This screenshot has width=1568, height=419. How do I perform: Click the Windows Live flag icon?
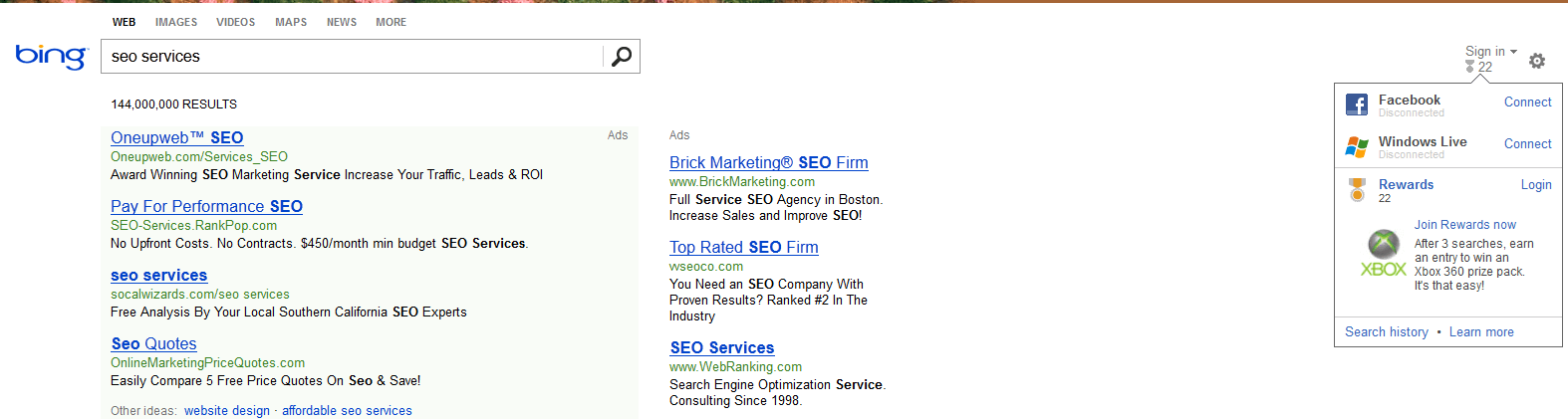pyautogui.click(x=1357, y=147)
